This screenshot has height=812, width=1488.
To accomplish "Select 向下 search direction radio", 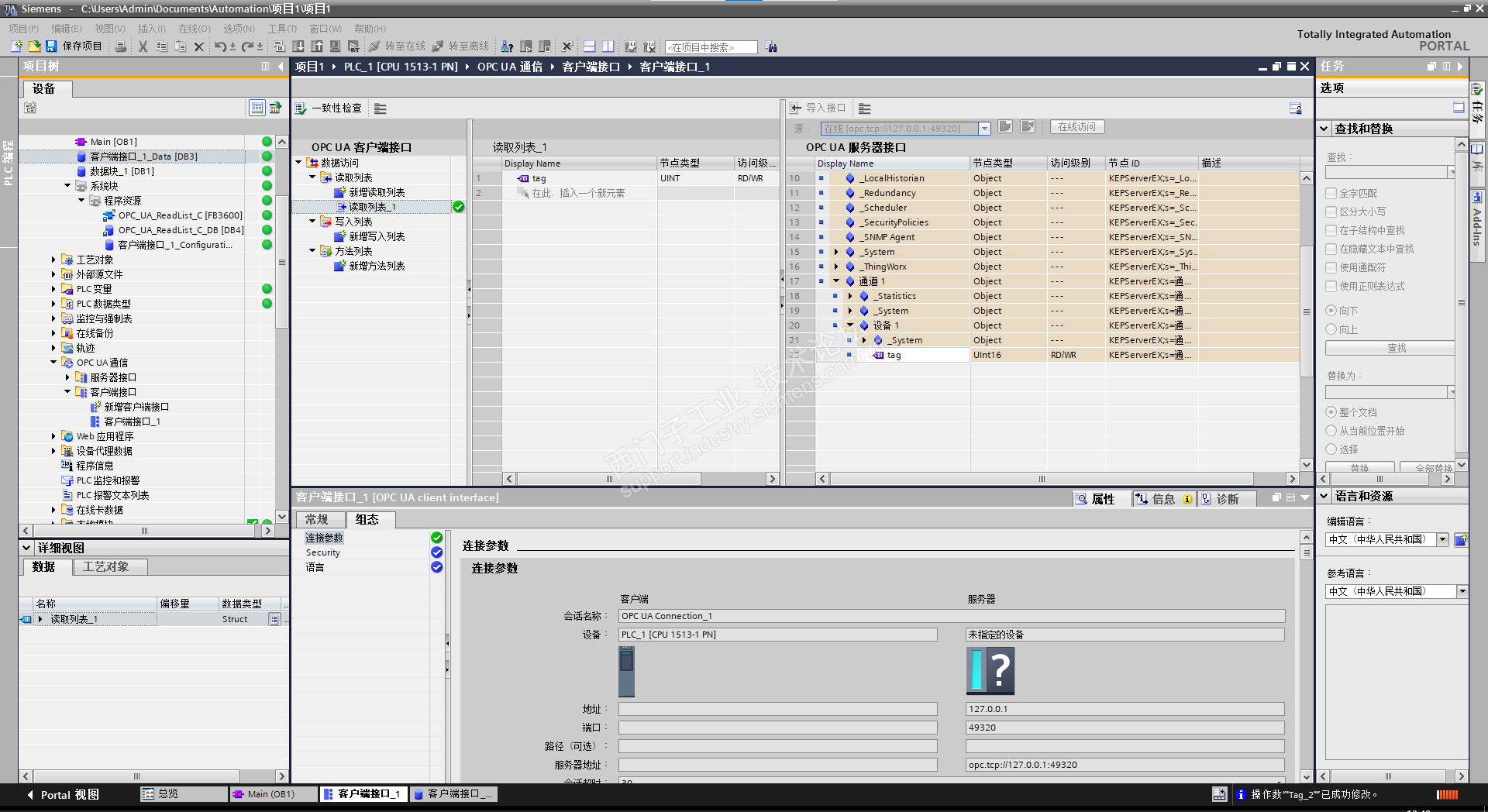I will click(1331, 311).
